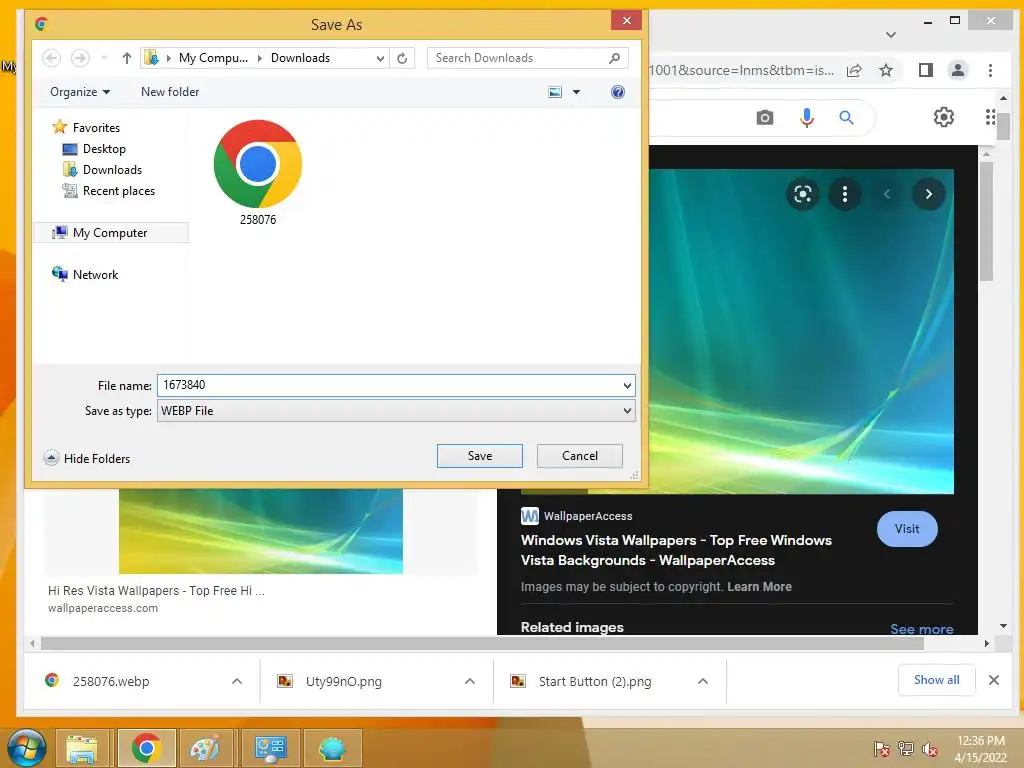Open Chrome side panel
Image resolution: width=1024 pixels, height=768 pixels.
(x=925, y=70)
